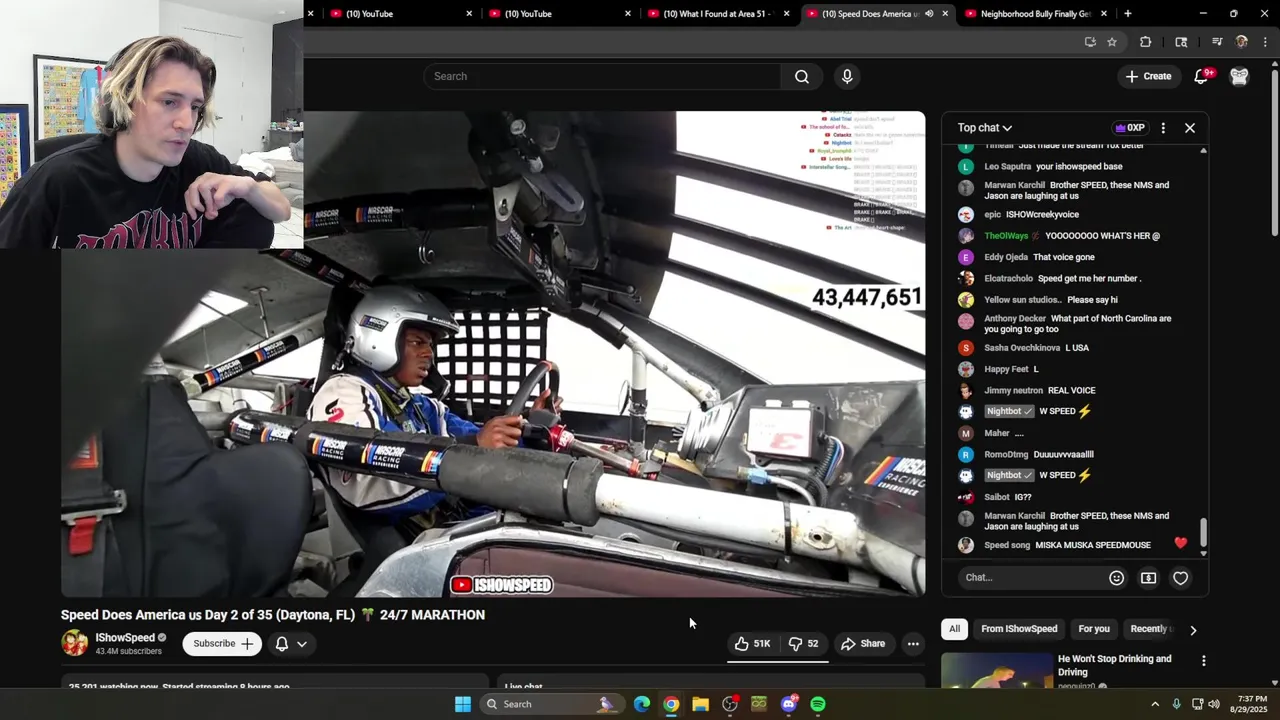Screen dimensions: 1280x720
Task: Start voice search with the microphone icon
Action: point(847,76)
